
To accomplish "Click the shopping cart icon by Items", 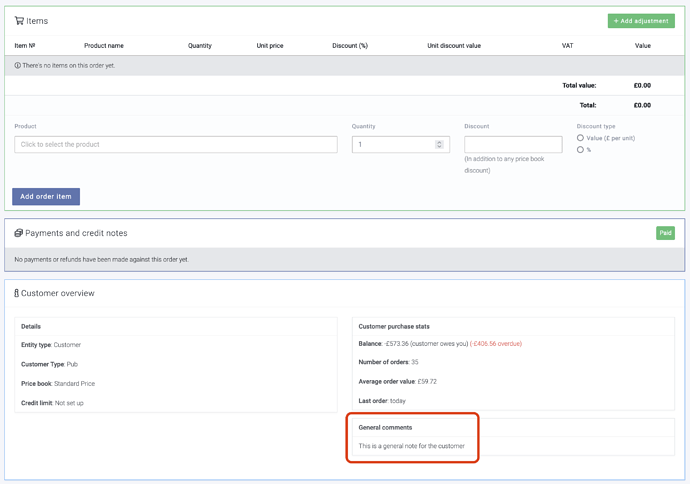I will pyautogui.click(x=19, y=21).
